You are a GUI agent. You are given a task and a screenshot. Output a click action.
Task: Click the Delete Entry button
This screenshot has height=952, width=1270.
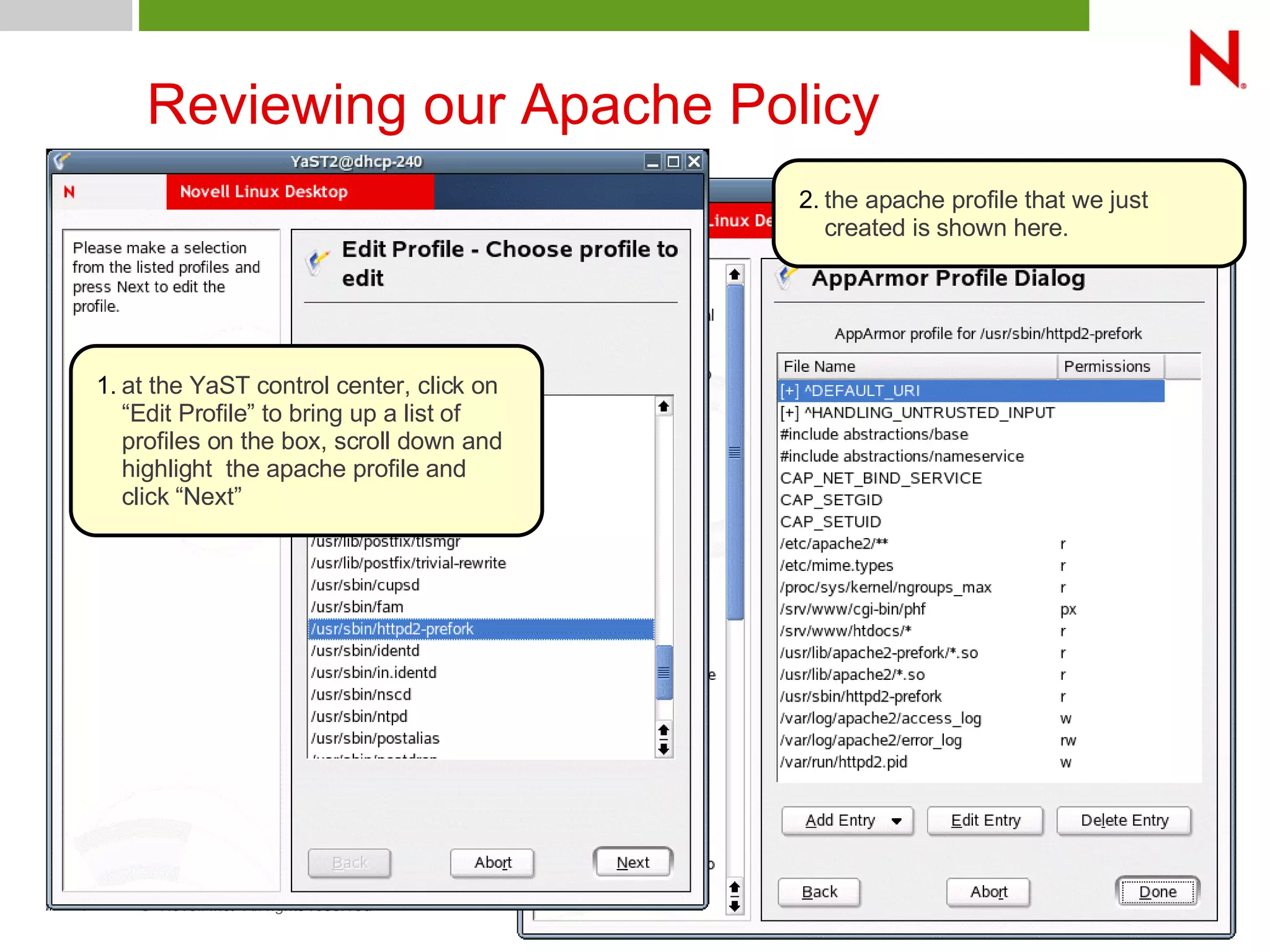(1124, 821)
